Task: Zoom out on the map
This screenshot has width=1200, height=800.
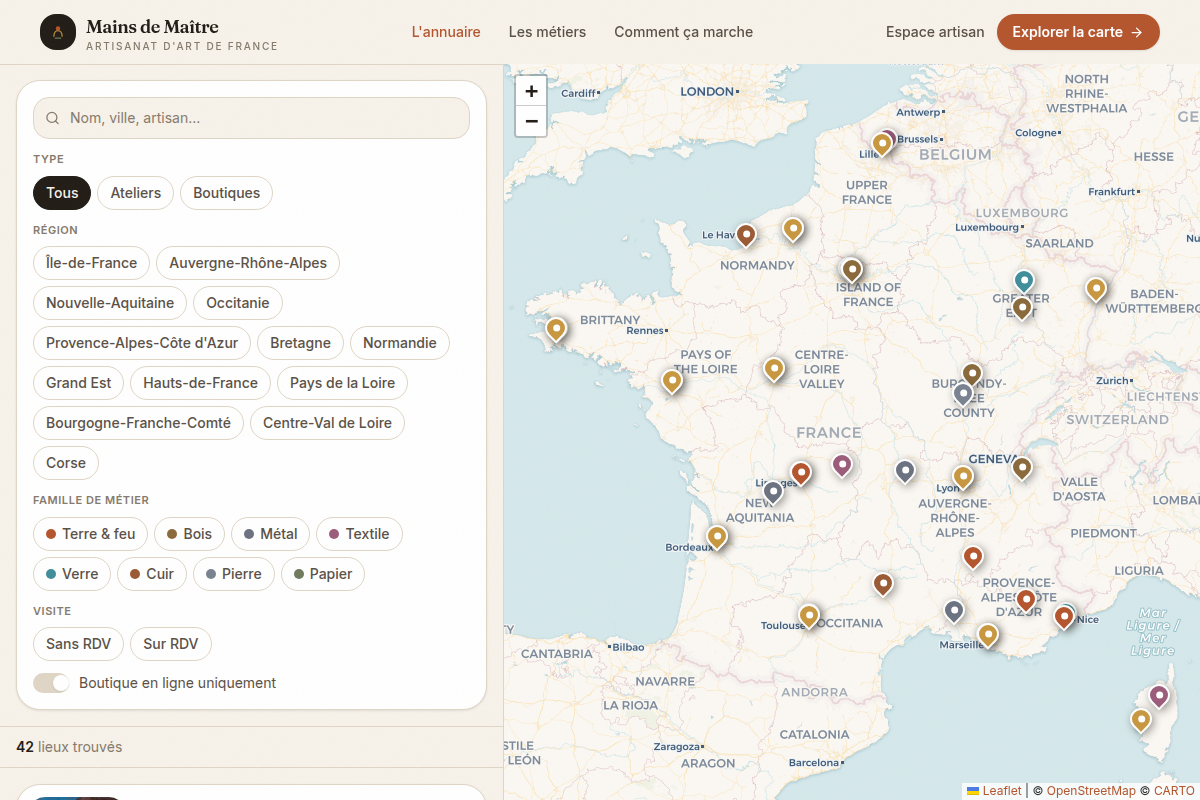Action: [531, 121]
